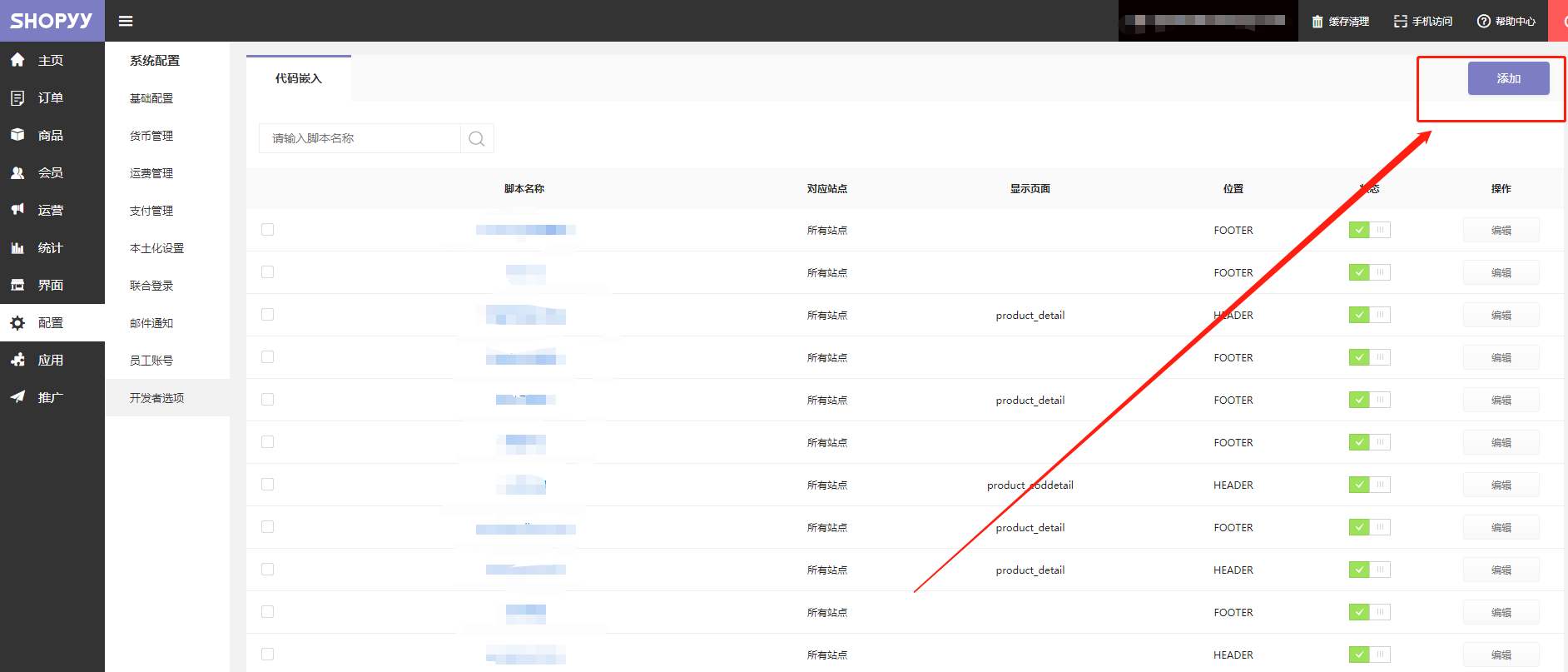The height and width of the screenshot is (672, 1568).
Task: Open 货币管理 in the settings submenu
Action: (151, 136)
